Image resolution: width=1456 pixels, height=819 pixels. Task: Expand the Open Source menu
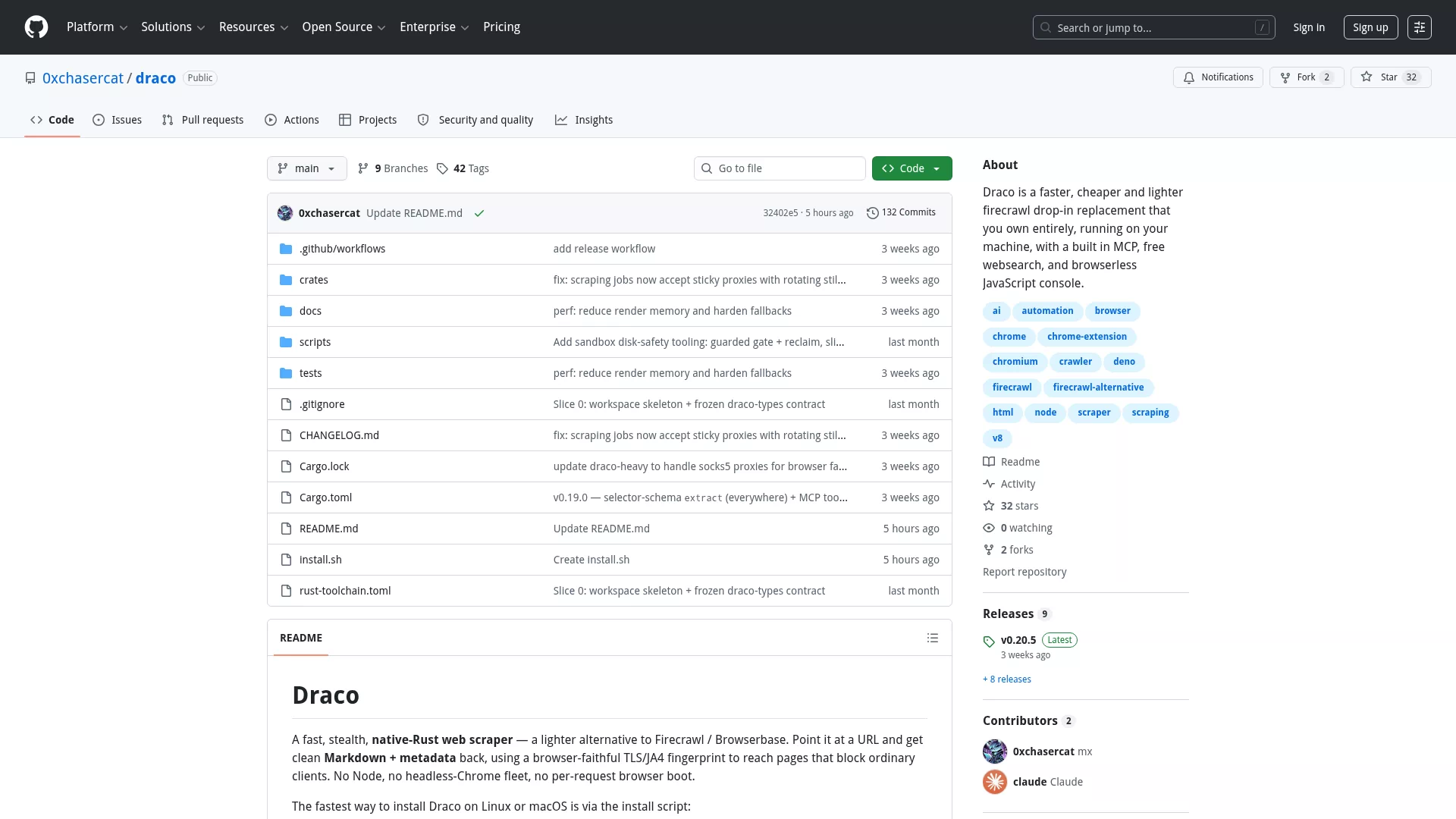[344, 27]
